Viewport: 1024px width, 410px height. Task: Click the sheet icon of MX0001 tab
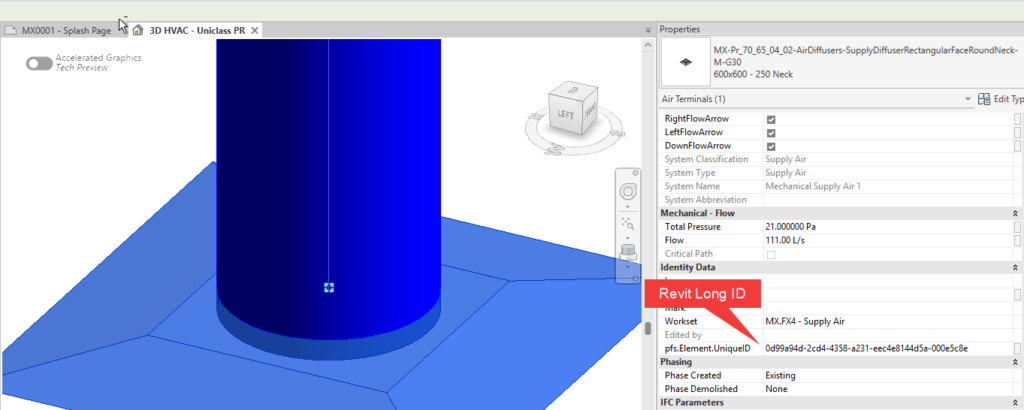11,30
